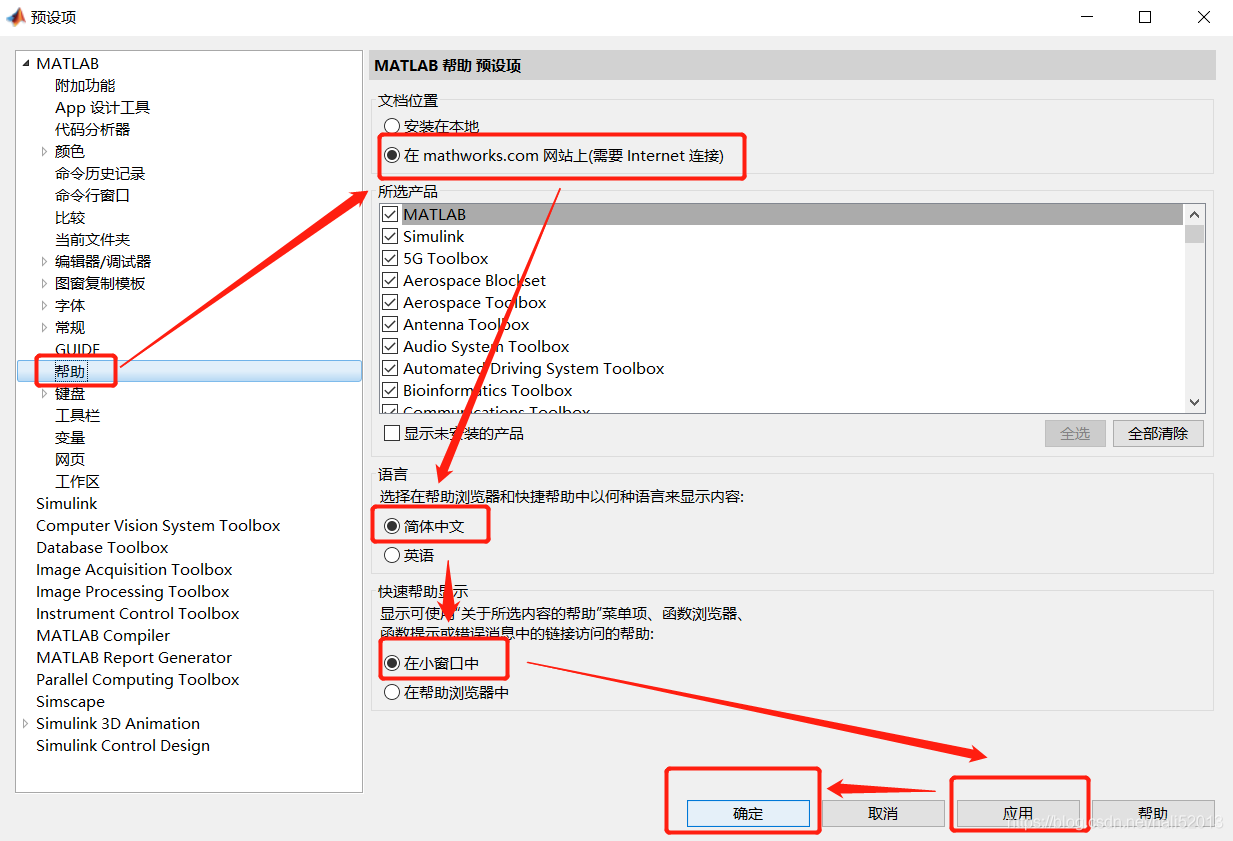Confirm with the 确定 button
The image size is (1233, 841).
748,814
